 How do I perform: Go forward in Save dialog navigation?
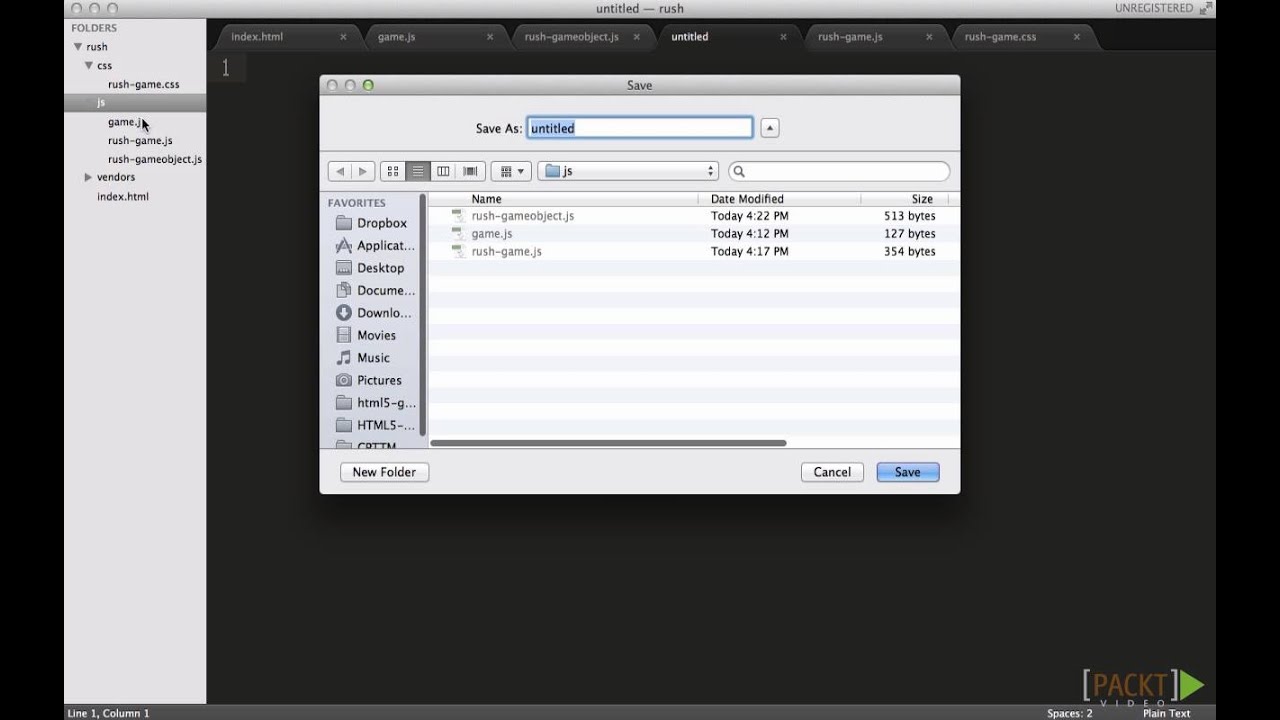point(364,171)
